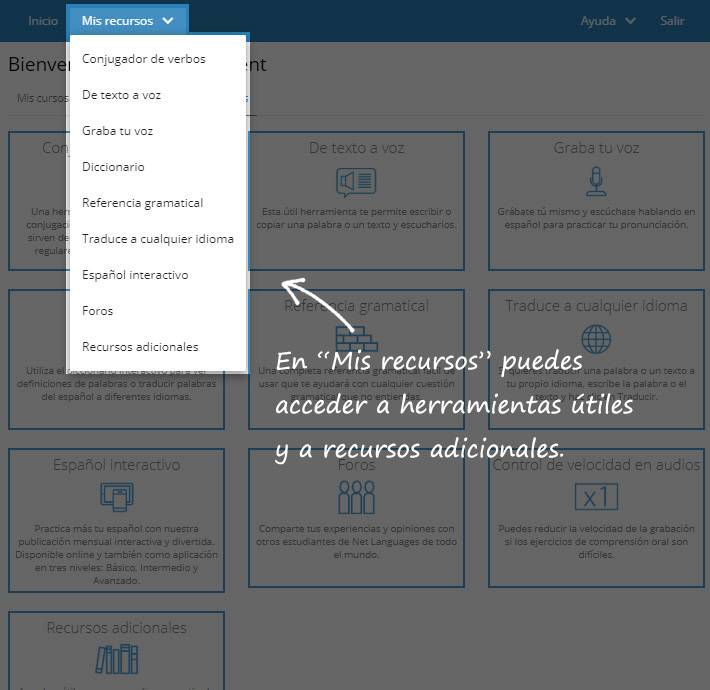Viewport: 710px width, 690px height.
Task: Expand the Ayuda dropdown menu
Action: [x=608, y=20]
